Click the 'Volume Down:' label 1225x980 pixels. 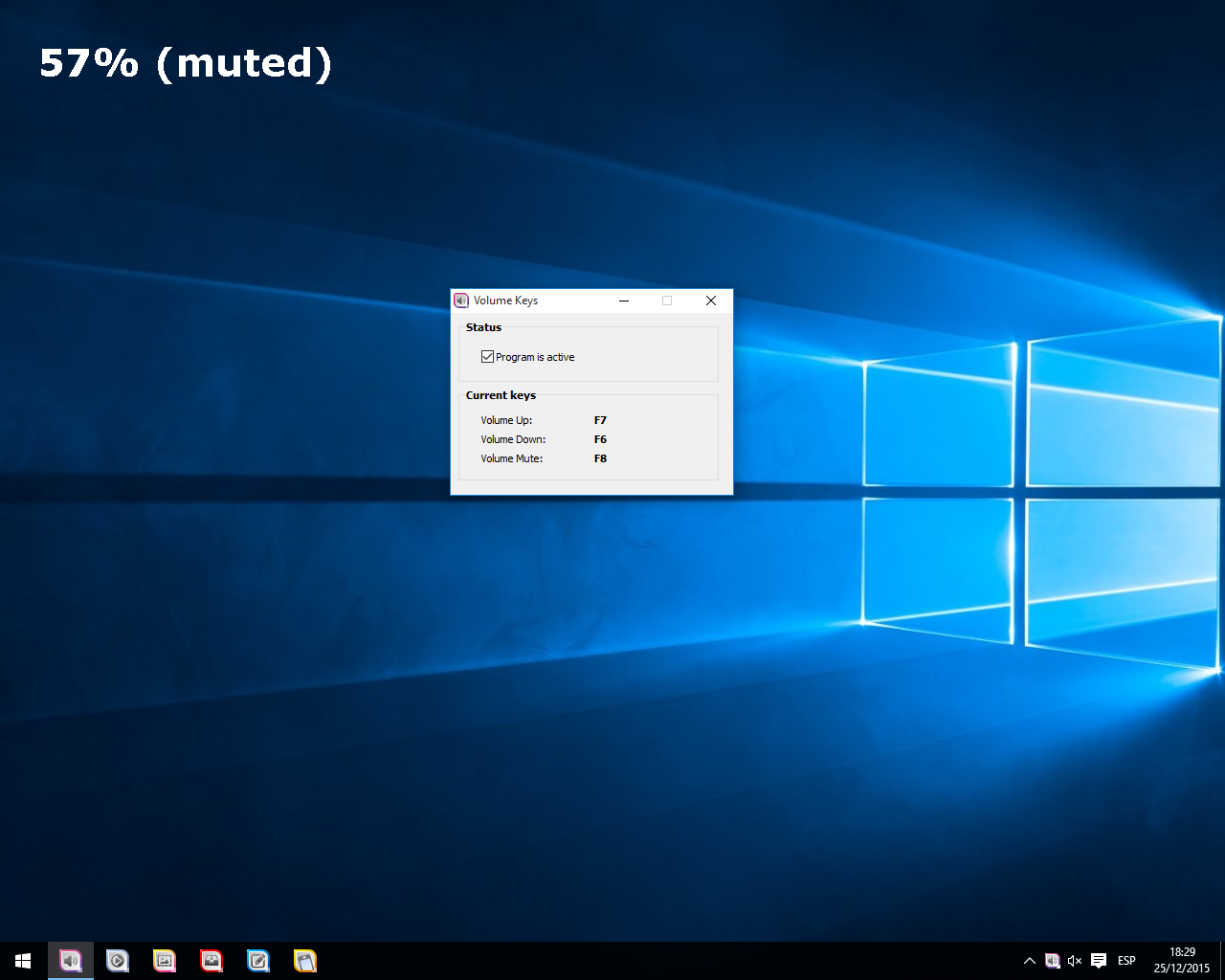coord(513,439)
